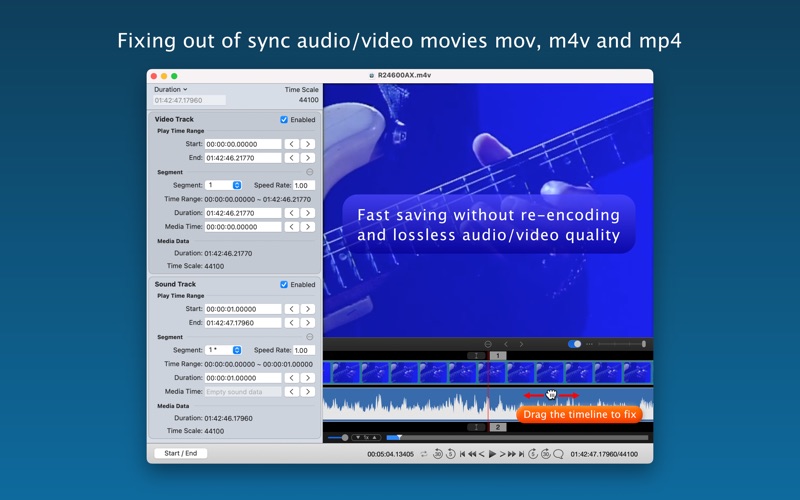Select sound segment marker 2 on timeline
The image size is (800, 500).
pyautogui.click(x=498, y=427)
